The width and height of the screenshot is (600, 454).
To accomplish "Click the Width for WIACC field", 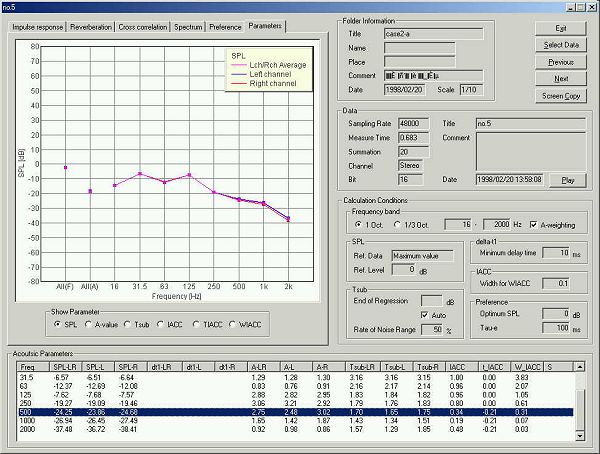I will 556,283.
